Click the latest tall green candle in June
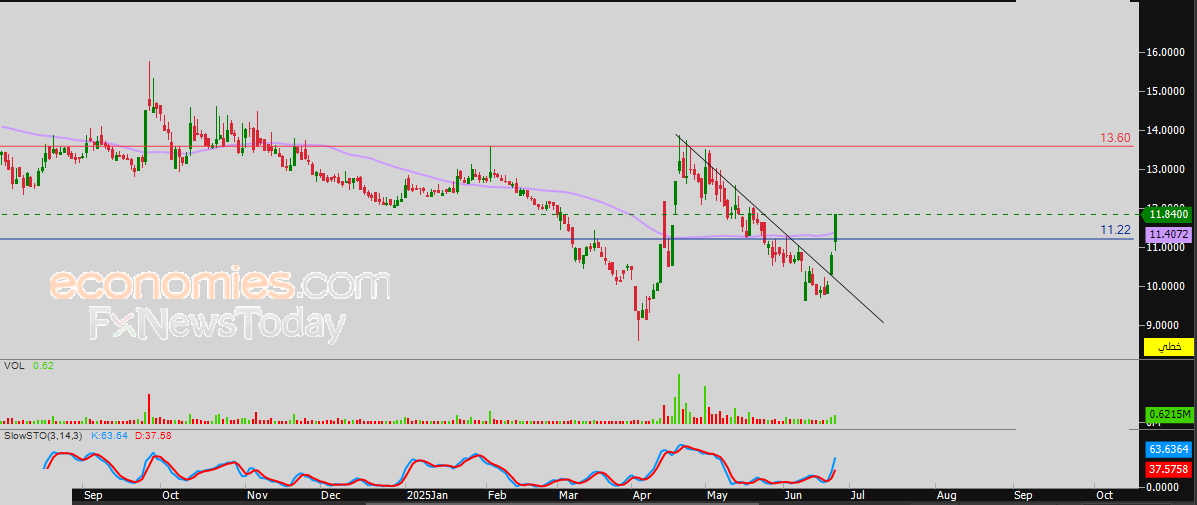1197x505 pixels. (x=837, y=230)
